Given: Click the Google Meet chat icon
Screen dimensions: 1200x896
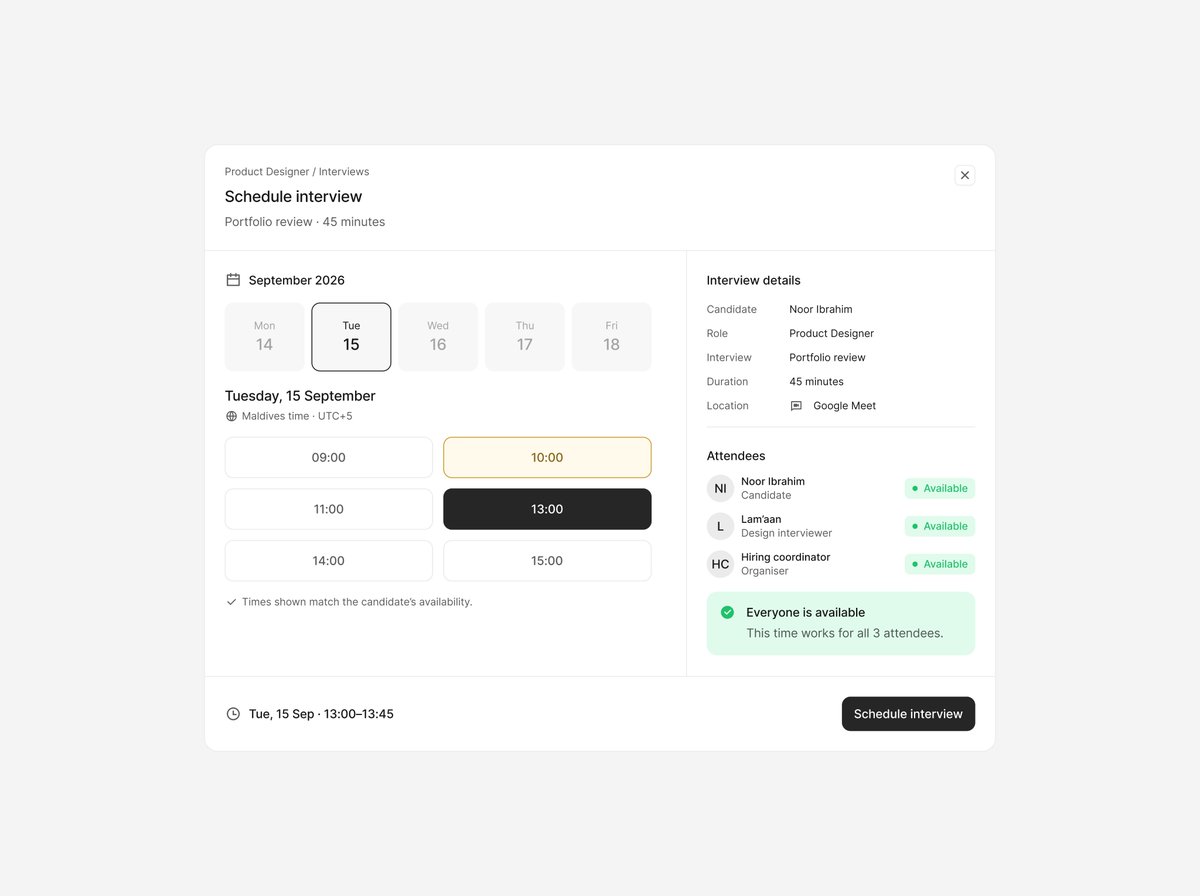Looking at the screenshot, I should (796, 406).
